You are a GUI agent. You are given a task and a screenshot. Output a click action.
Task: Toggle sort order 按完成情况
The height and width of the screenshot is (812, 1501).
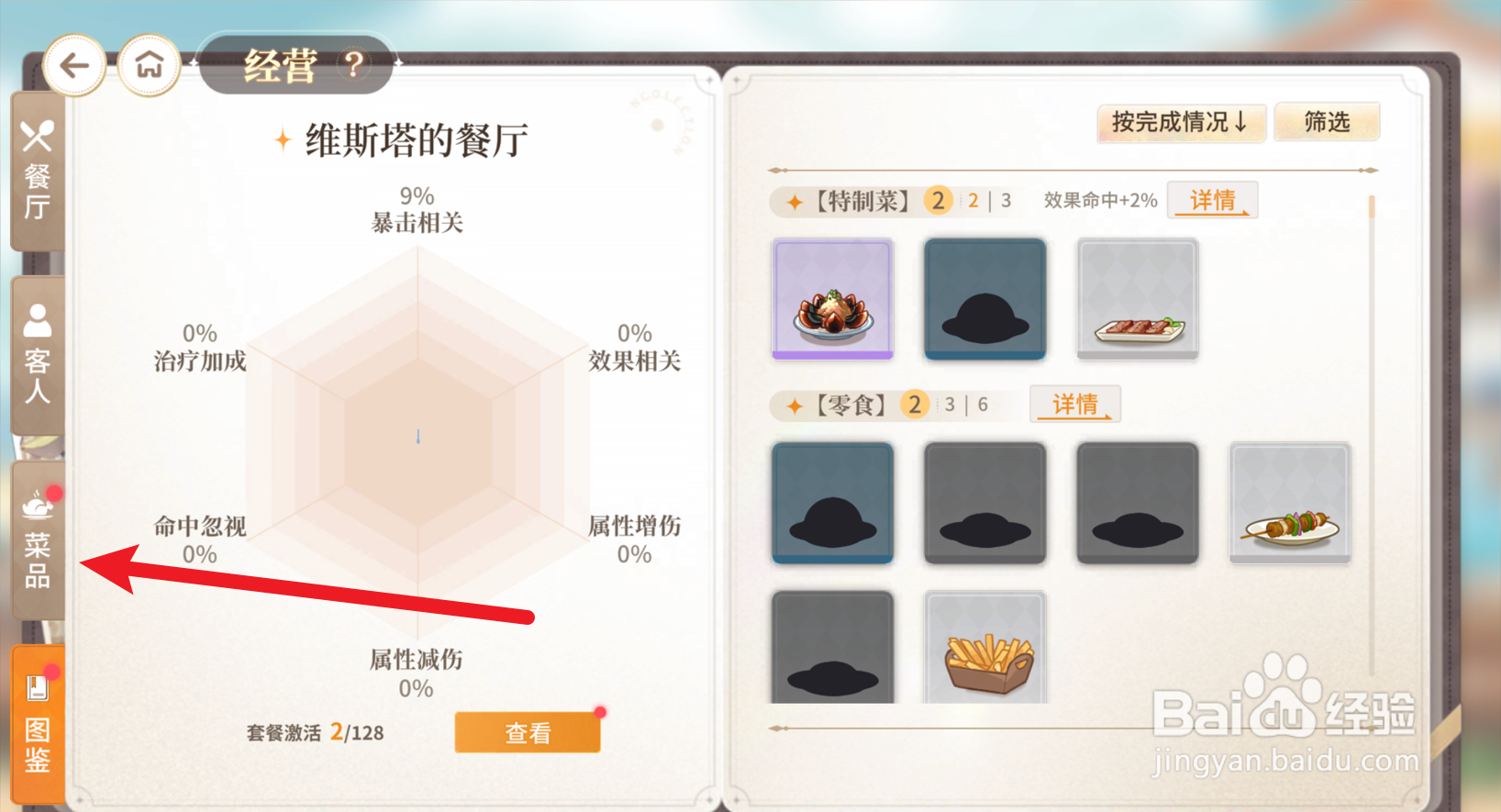point(1182,122)
